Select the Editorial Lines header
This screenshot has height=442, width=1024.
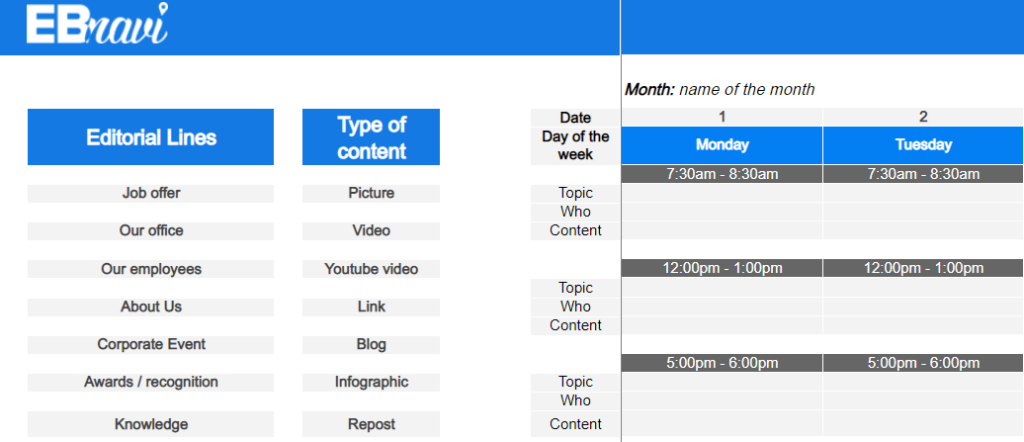tap(150, 137)
